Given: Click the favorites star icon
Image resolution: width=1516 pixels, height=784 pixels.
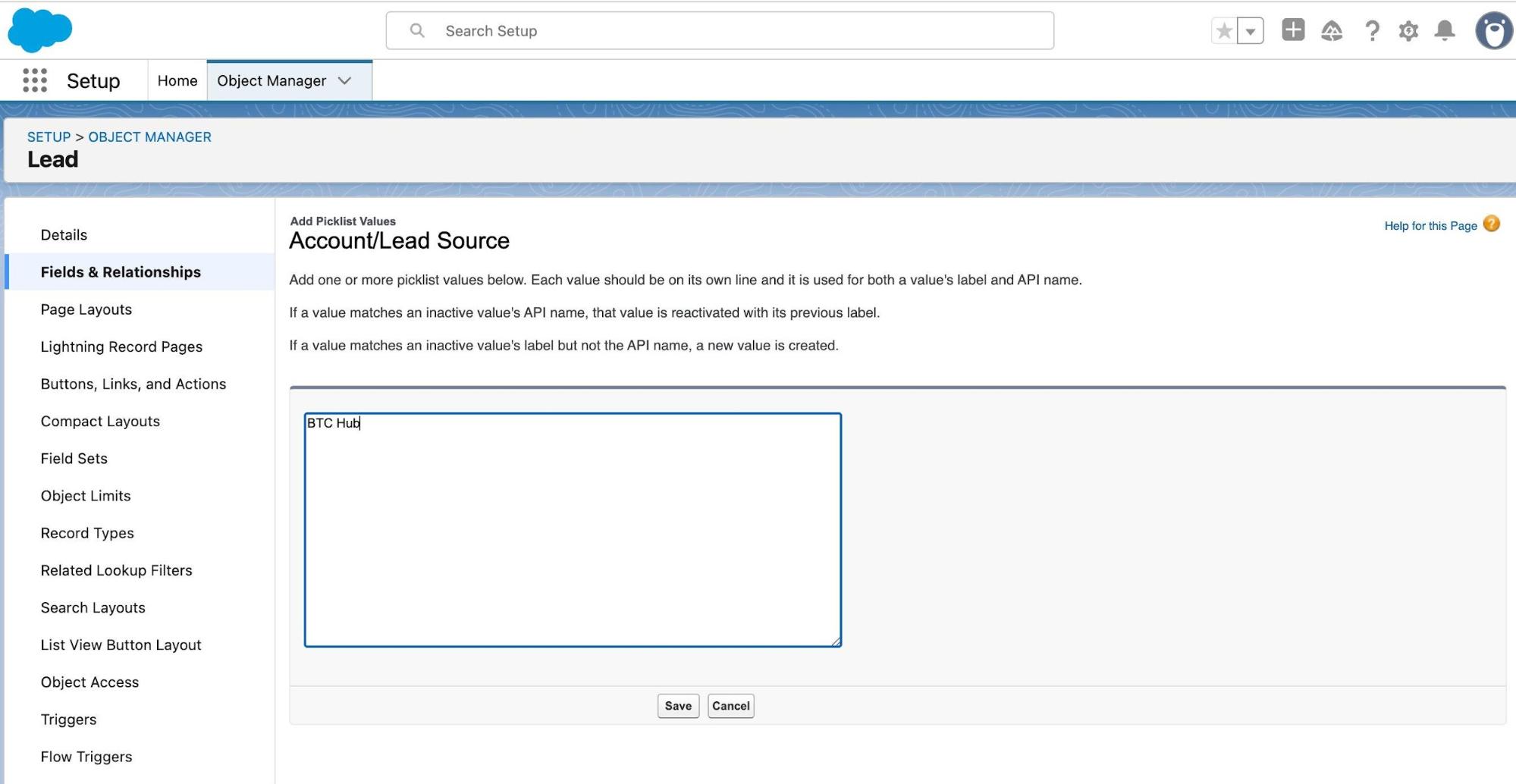Looking at the screenshot, I should tap(1224, 31).
